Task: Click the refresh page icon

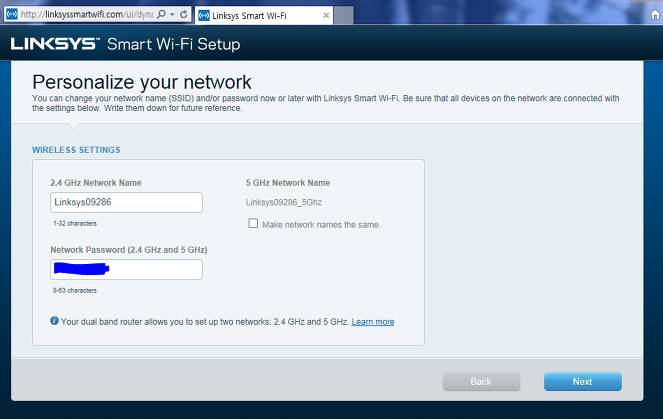Action: coord(183,15)
